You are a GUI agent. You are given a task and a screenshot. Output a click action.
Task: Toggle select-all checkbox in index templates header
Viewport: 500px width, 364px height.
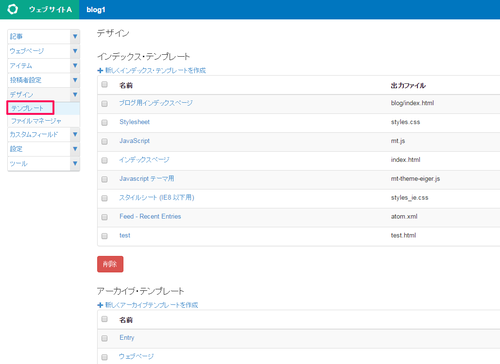pos(105,85)
